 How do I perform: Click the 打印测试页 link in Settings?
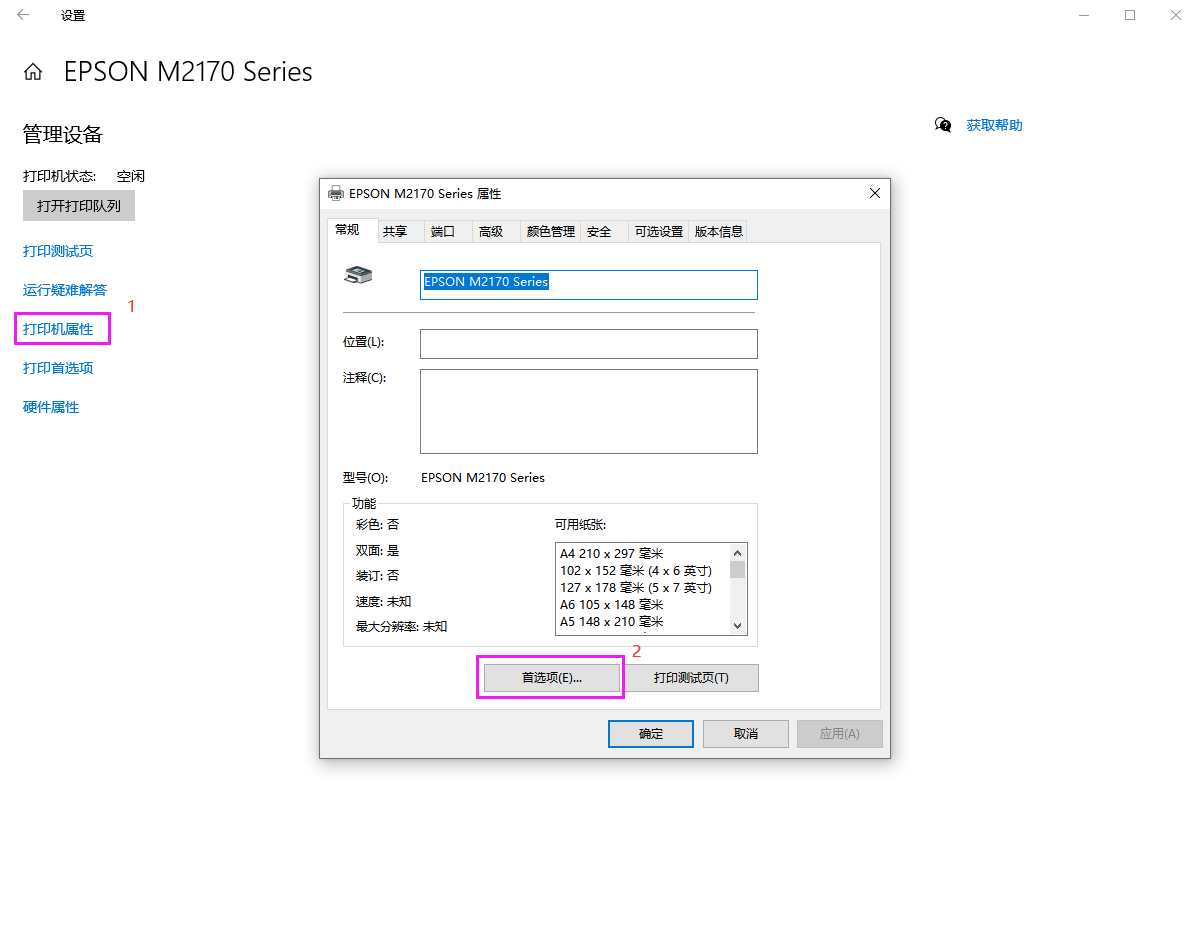coord(58,251)
